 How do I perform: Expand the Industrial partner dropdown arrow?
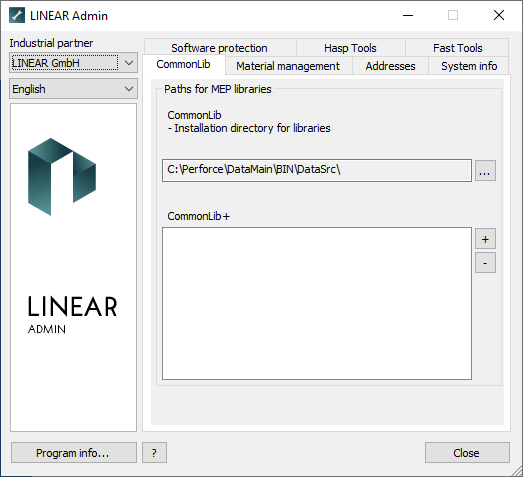(x=129, y=63)
